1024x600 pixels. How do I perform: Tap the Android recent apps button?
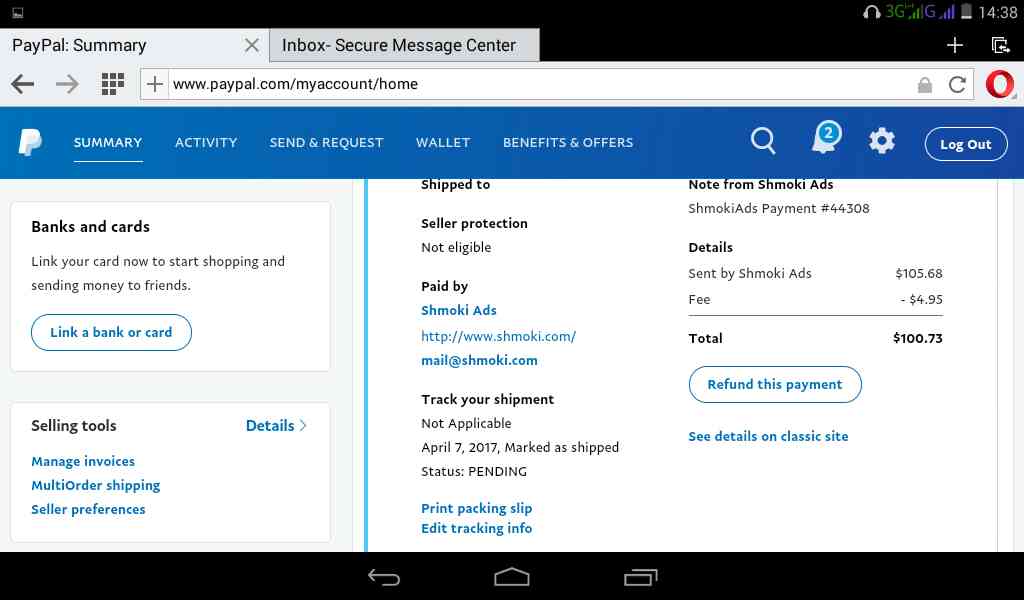point(641,577)
